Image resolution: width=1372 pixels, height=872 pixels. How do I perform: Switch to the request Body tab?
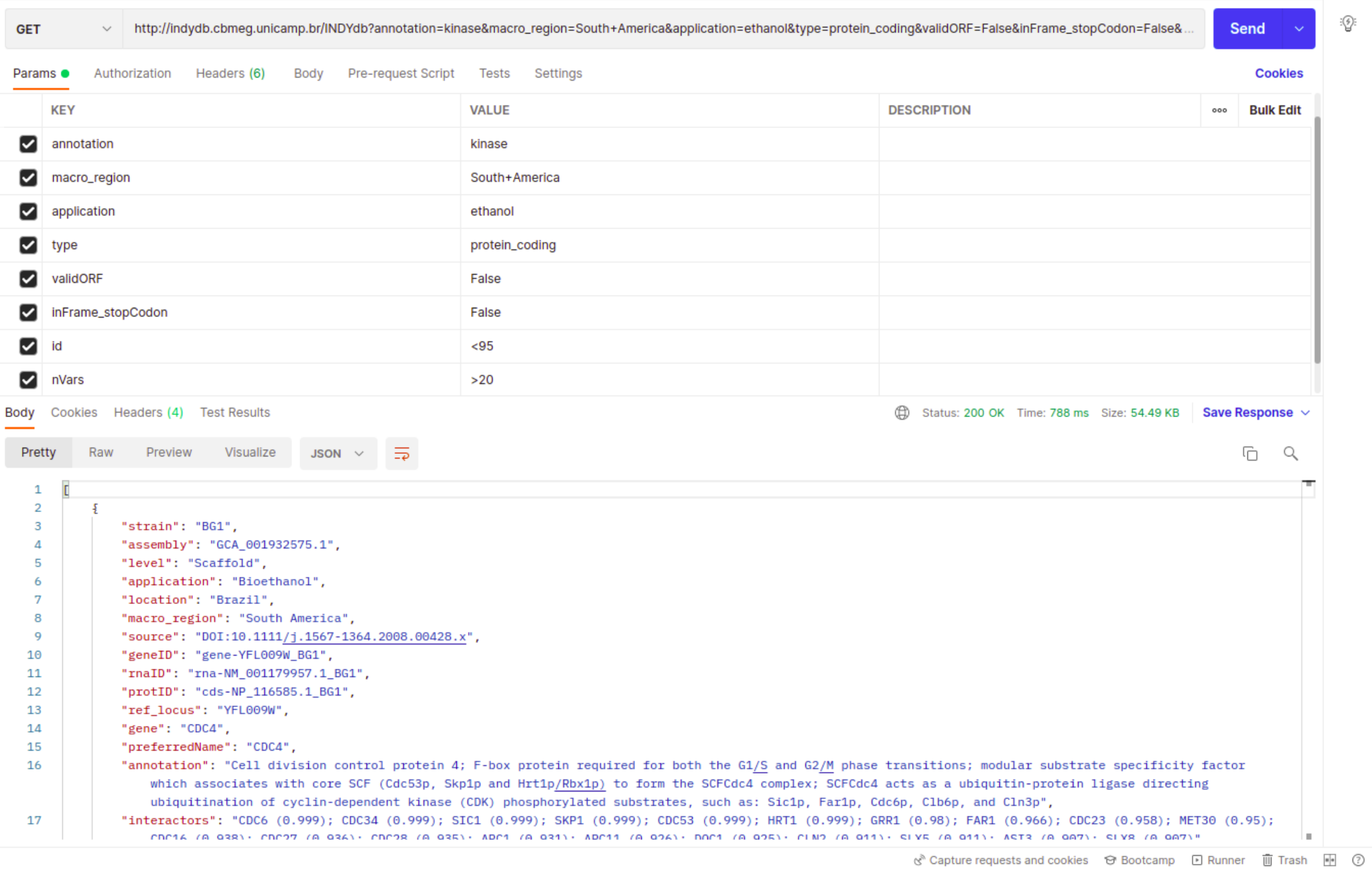click(308, 74)
